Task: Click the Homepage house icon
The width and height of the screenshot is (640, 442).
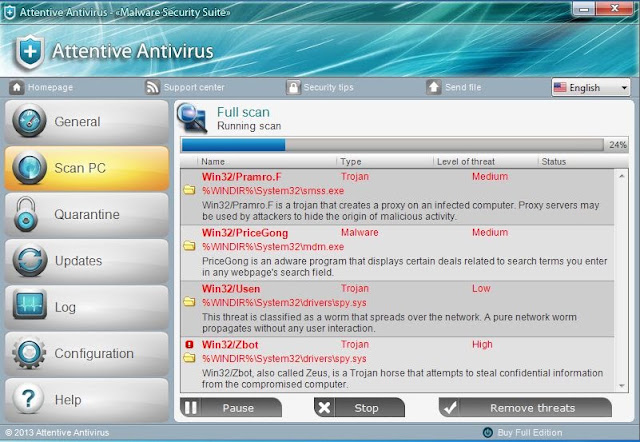Action: click(x=17, y=87)
